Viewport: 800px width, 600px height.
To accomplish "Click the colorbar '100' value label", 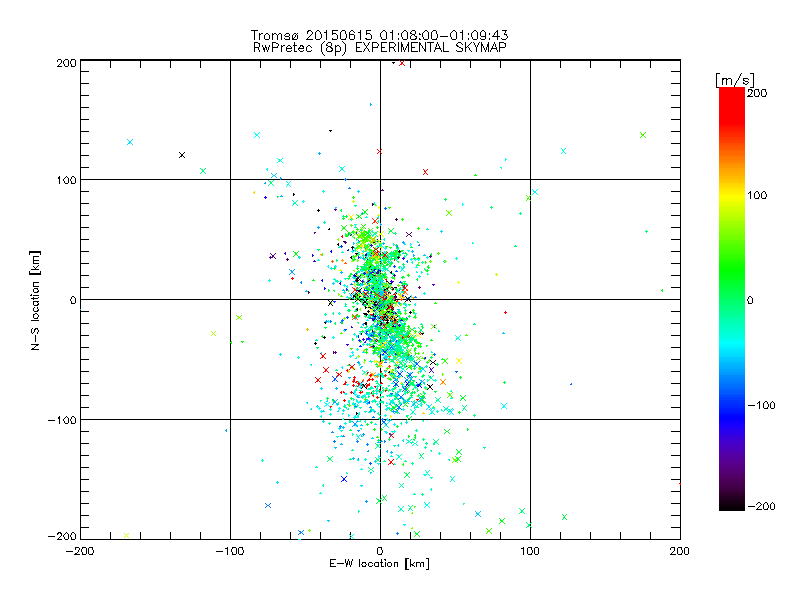I will click(x=757, y=195).
